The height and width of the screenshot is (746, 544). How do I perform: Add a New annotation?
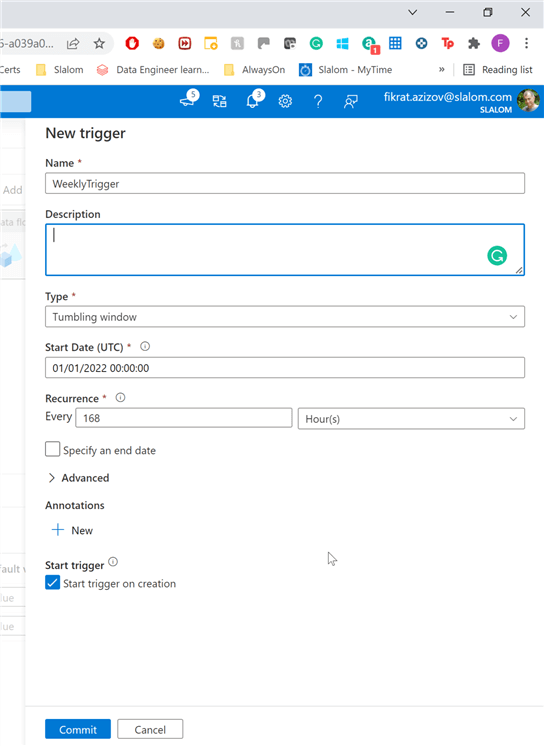[x=72, y=530]
